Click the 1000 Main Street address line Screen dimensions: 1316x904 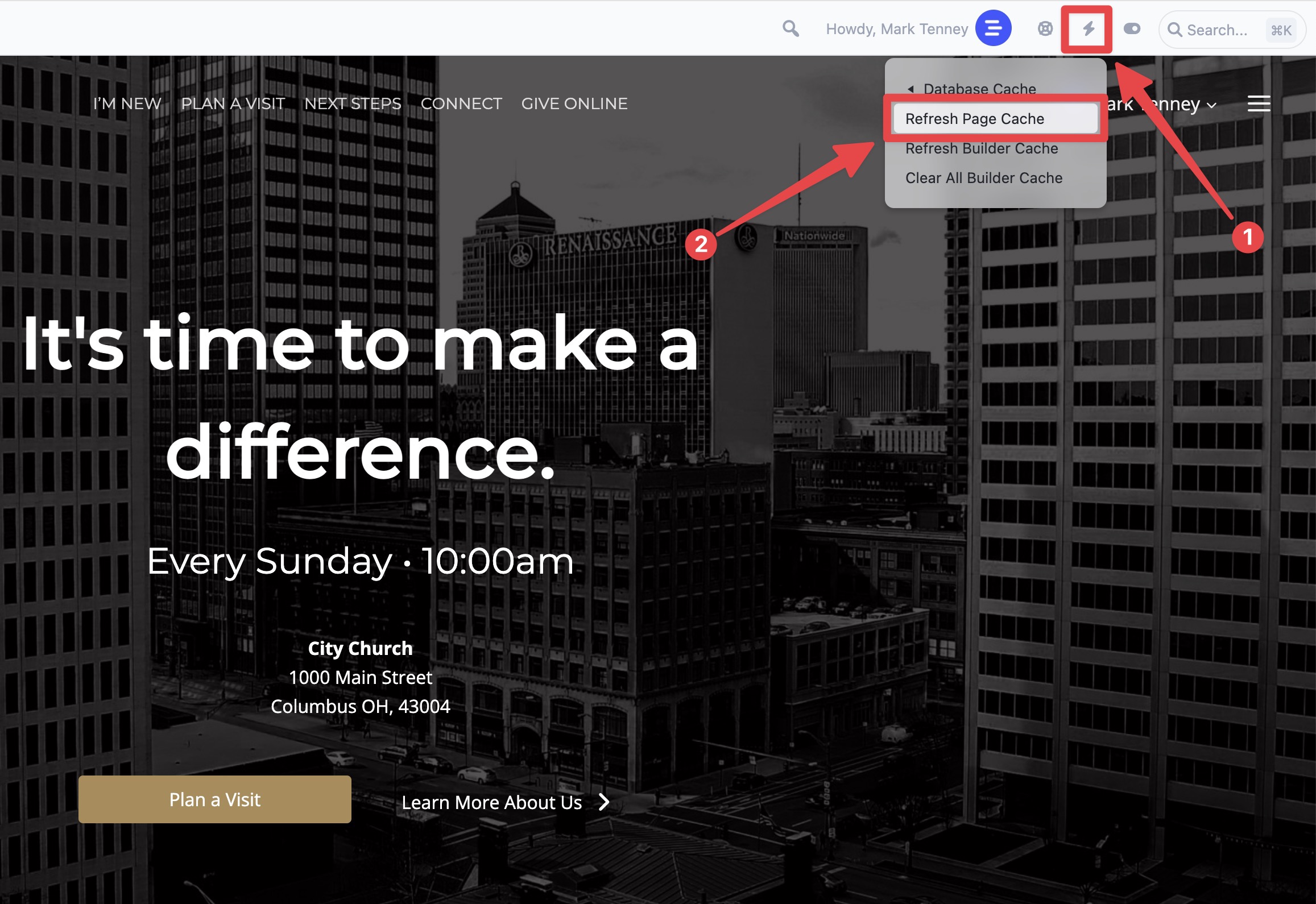click(x=361, y=677)
